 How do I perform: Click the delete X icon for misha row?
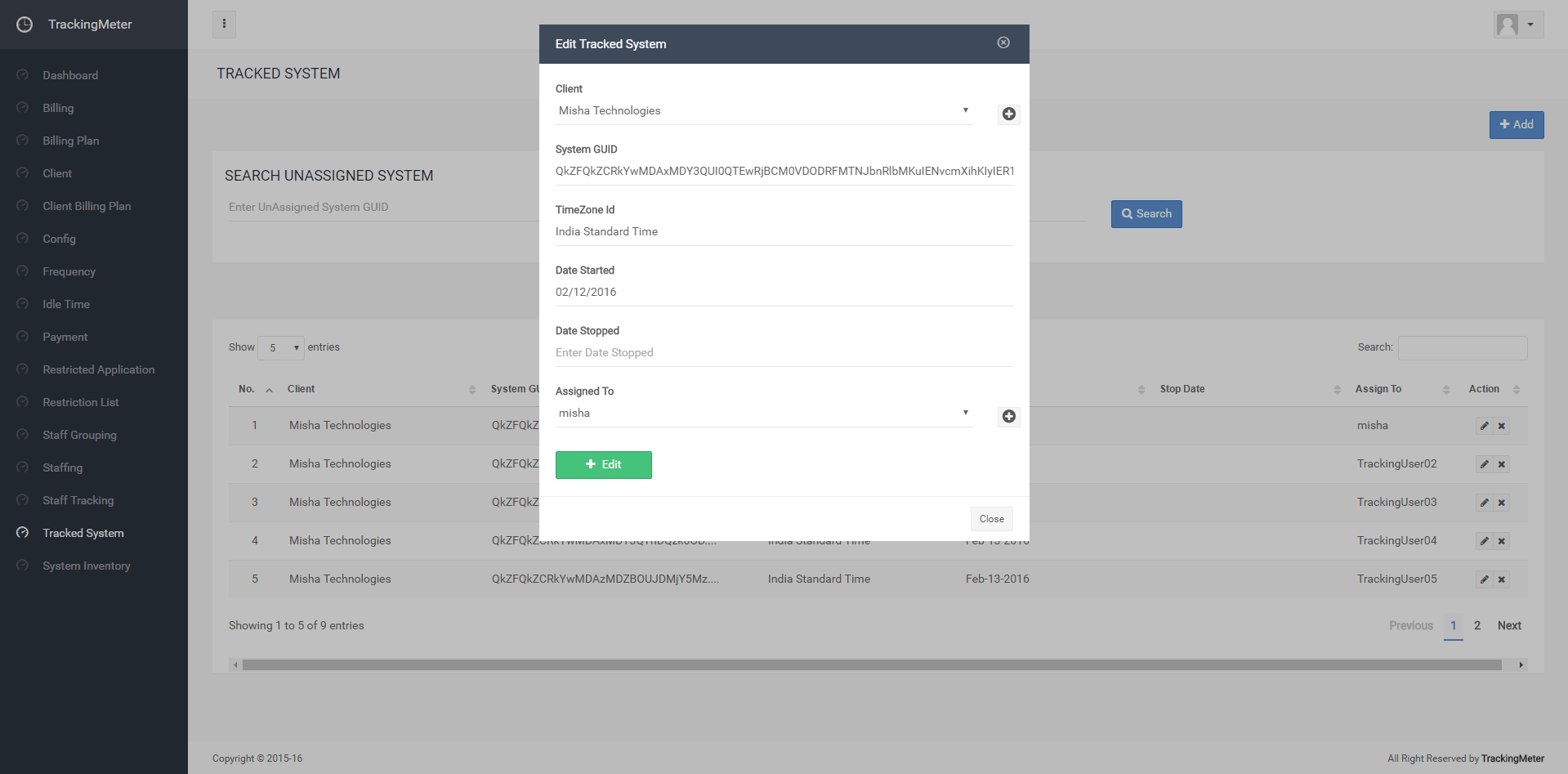coord(1501,426)
